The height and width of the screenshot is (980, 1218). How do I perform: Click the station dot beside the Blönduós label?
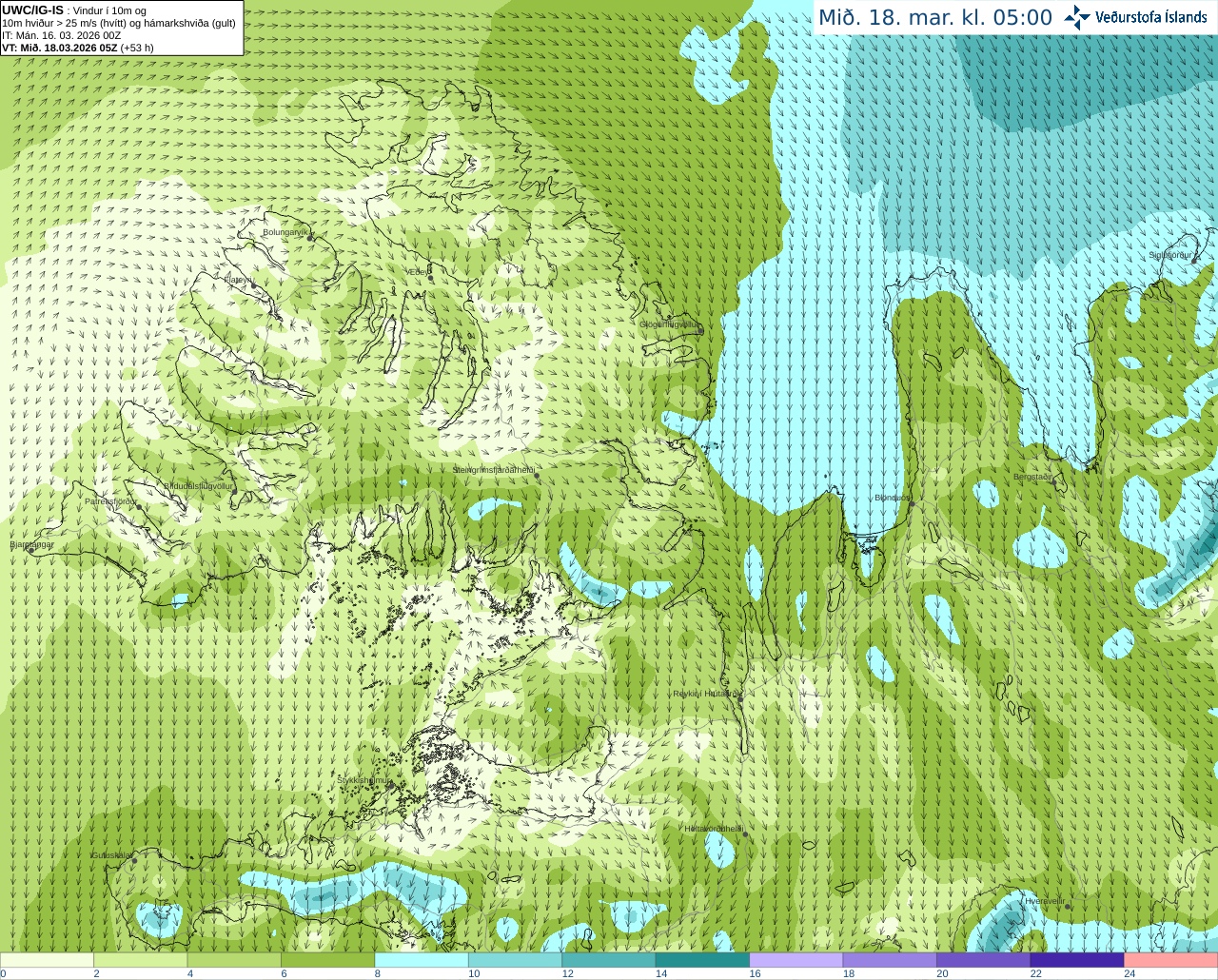click(912, 503)
